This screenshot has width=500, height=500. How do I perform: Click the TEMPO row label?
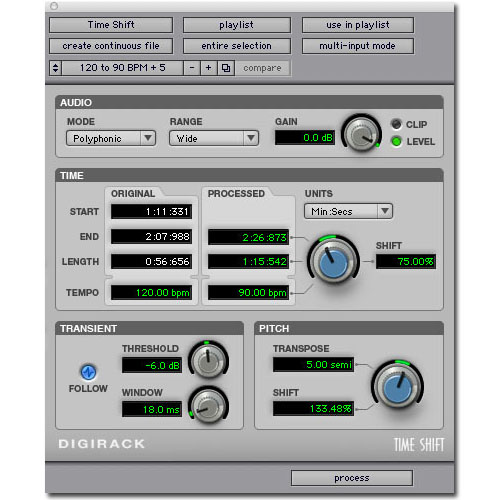point(82,293)
